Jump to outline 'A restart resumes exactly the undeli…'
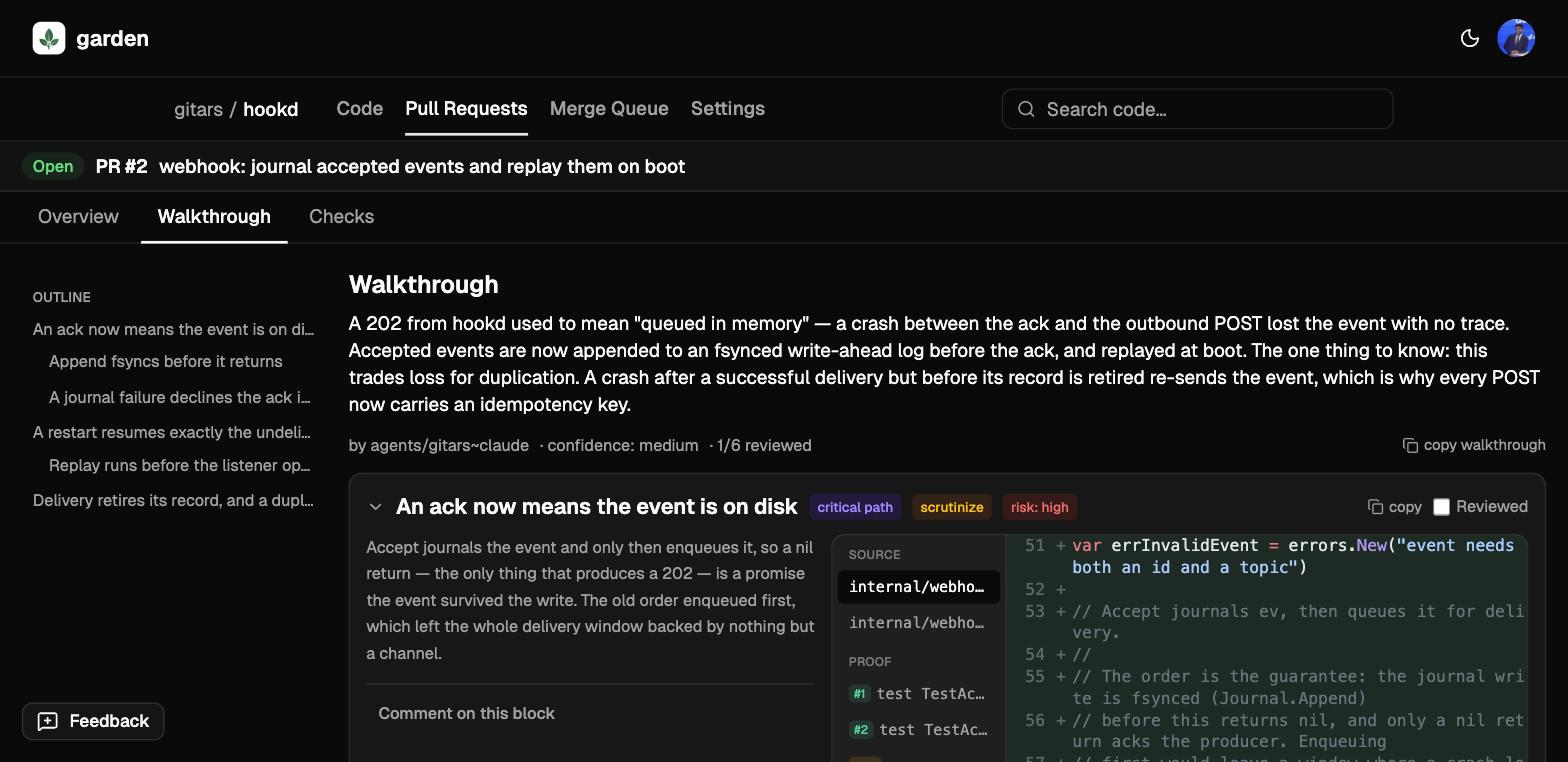The width and height of the screenshot is (1568, 762). pos(173,432)
